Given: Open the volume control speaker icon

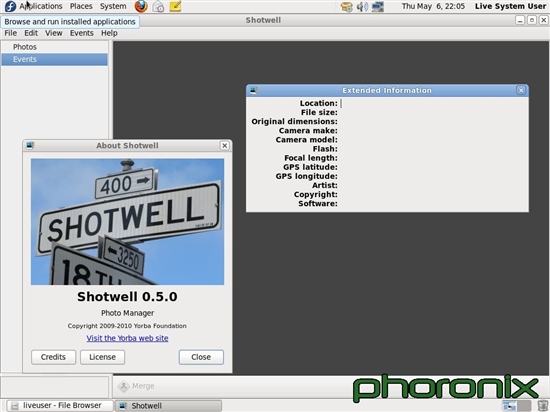Looking at the screenshot, I should click(362, 7).
